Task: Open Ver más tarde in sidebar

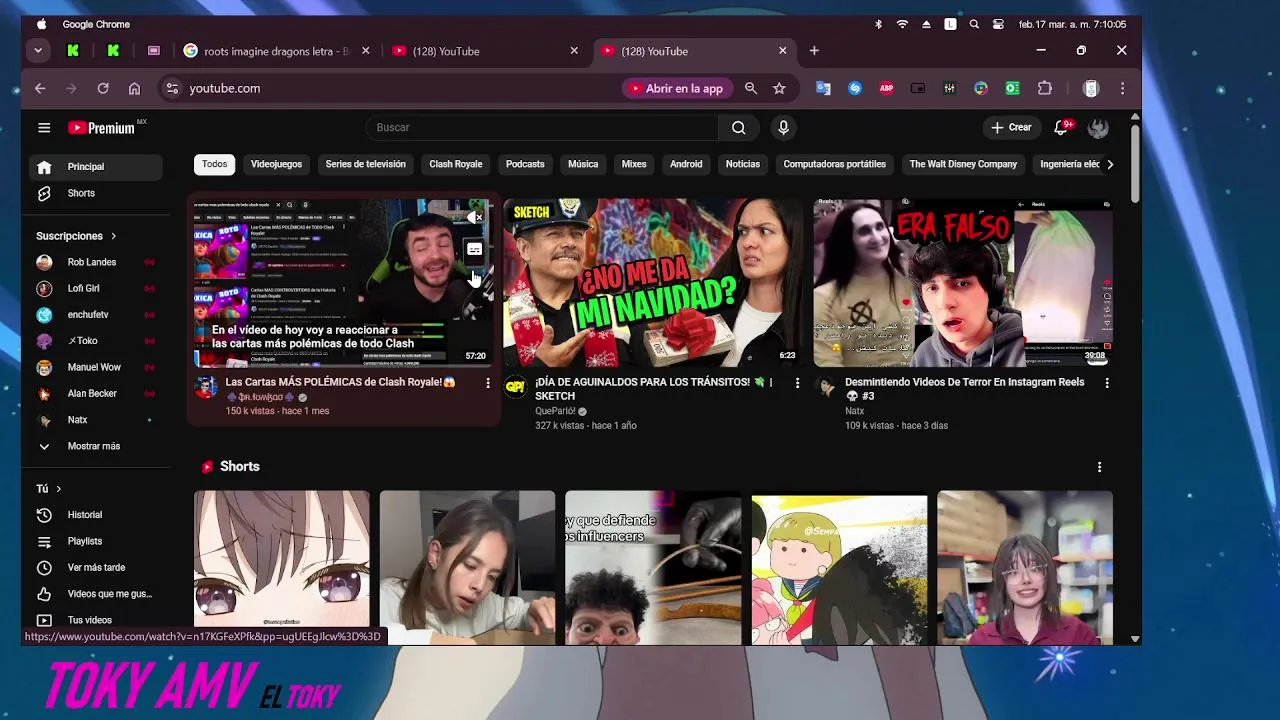Action: [x=96, y=567]
